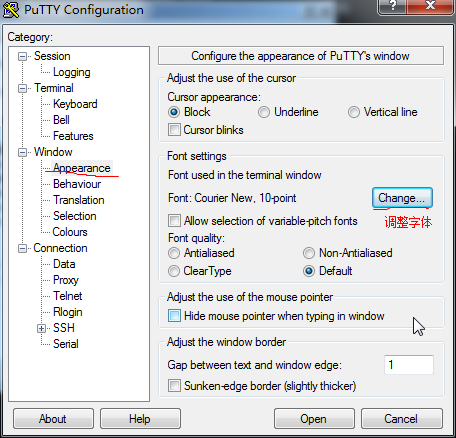456x438 pixels.
Task: Enable Allow selection of variable-pitch fonts
Action: pos(174,221)
